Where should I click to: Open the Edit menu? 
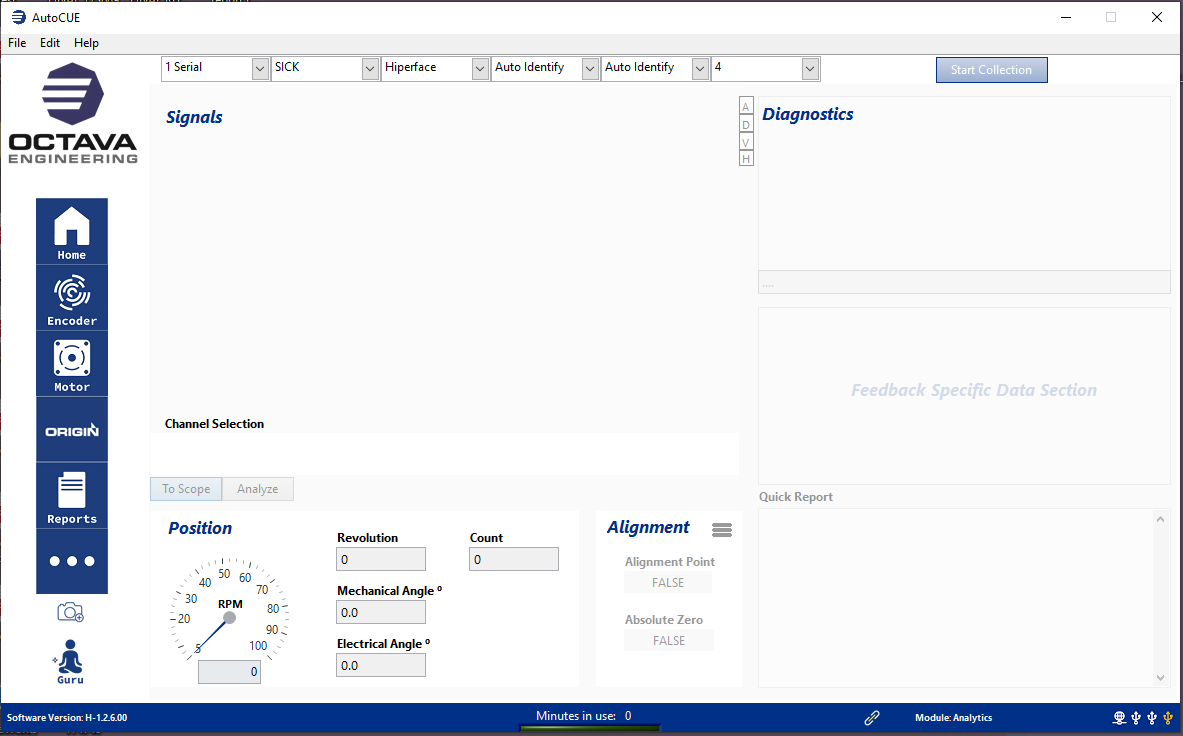pyautogui.click(x=50, y=43)
